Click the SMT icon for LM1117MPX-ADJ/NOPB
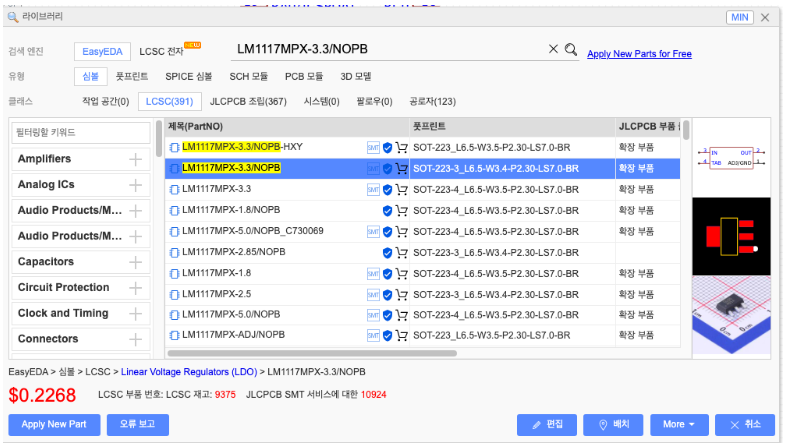 click(373, 335)
